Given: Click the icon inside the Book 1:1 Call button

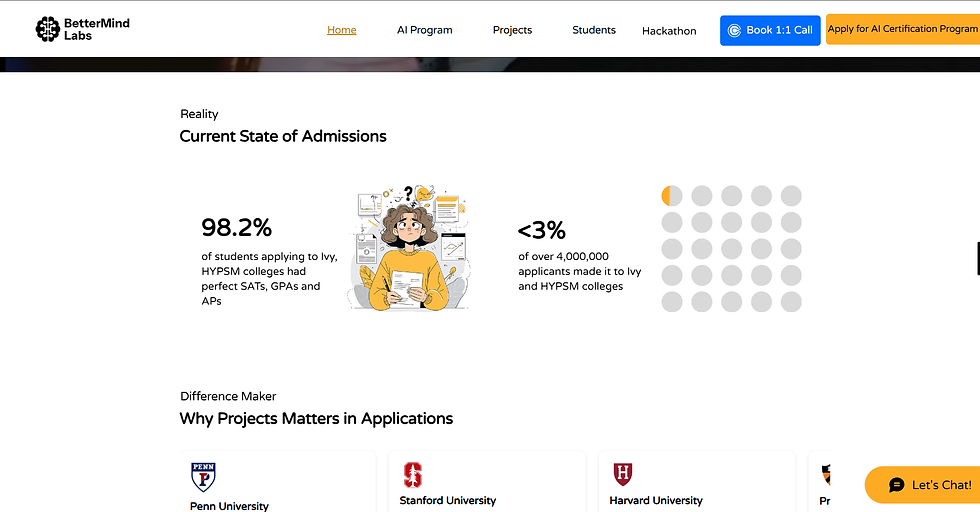Looking at the screenshot, I should [734, 31].
